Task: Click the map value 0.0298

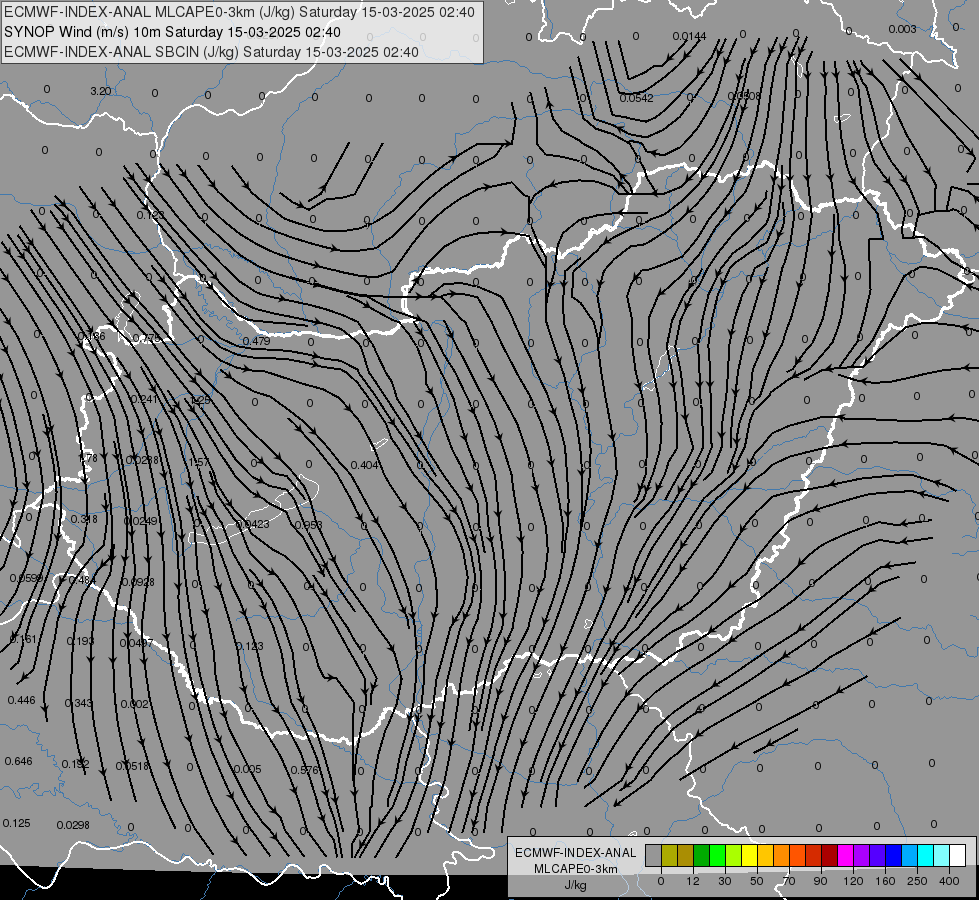Action: (73, 825)
